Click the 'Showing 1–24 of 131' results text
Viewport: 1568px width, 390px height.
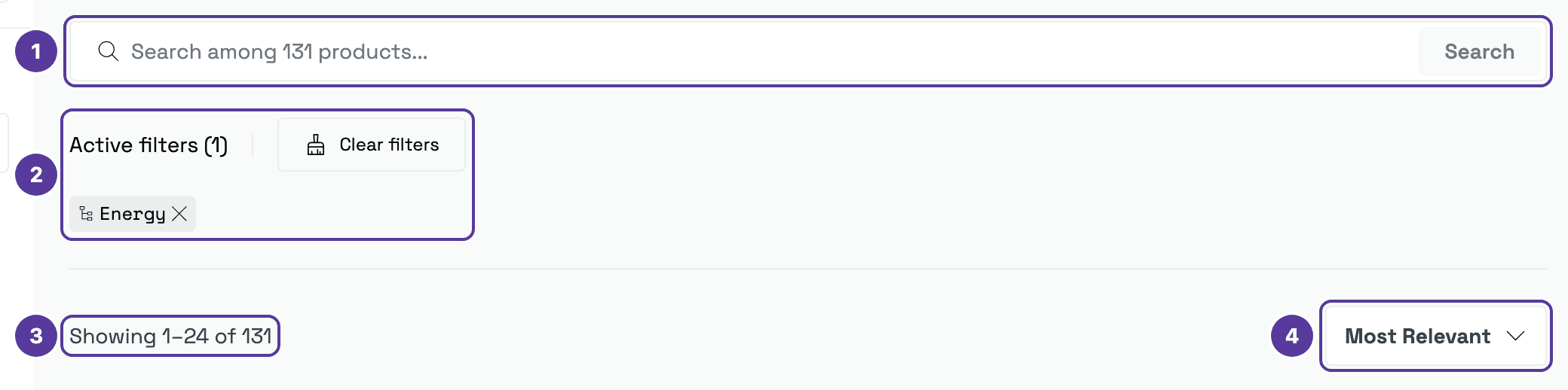pyautogui.click(x=170, y=336)
